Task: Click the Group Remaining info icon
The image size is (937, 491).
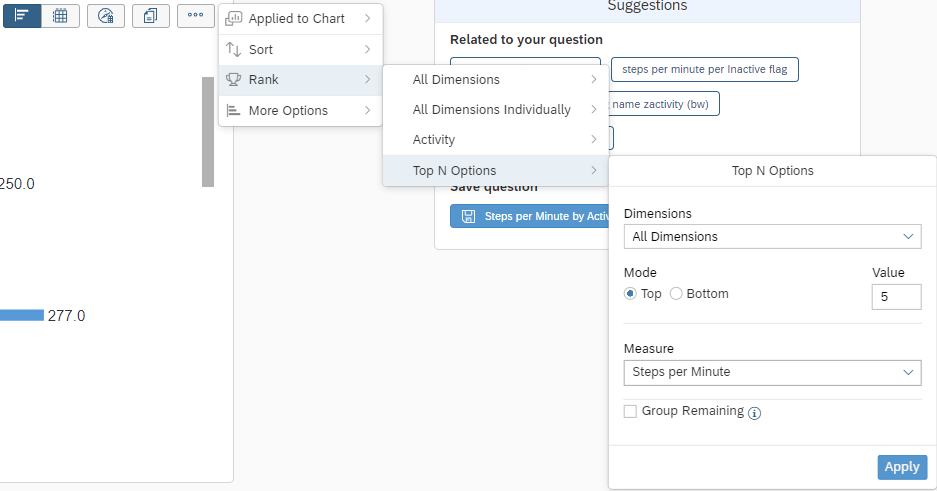Action: (755, 413)
